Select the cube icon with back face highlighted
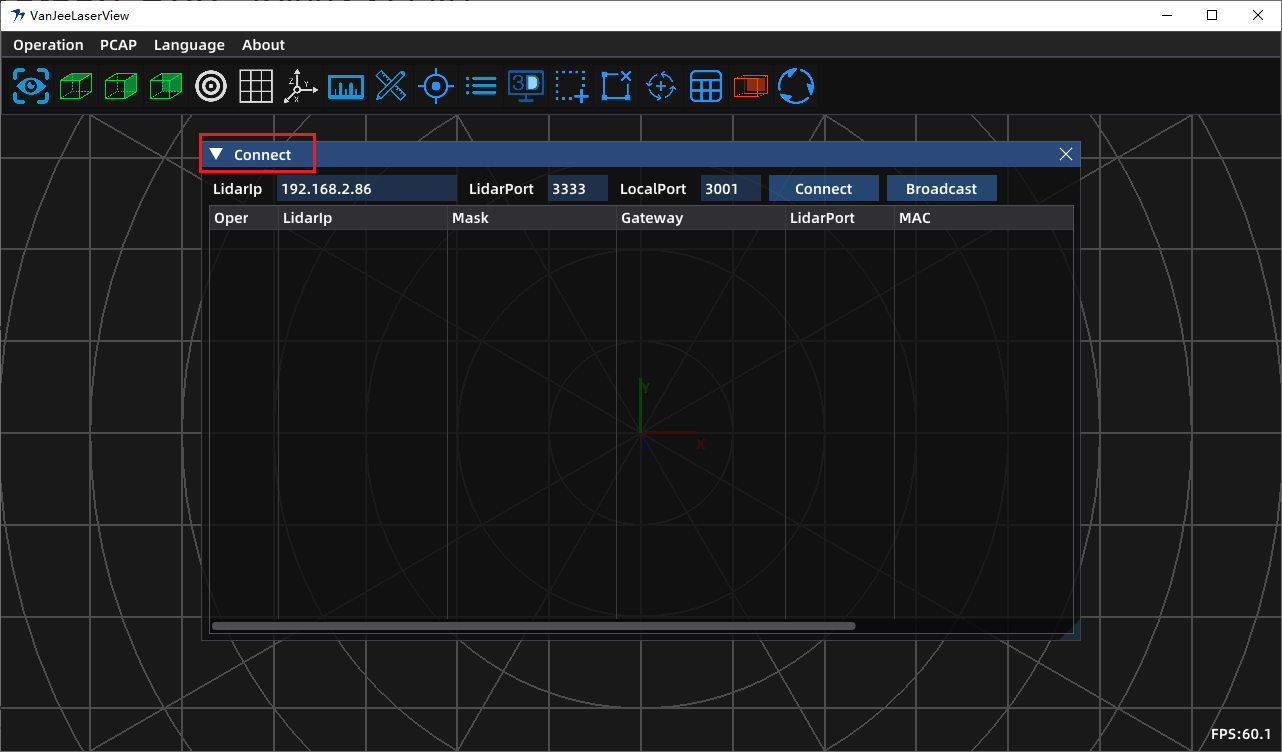 point(166,86)
